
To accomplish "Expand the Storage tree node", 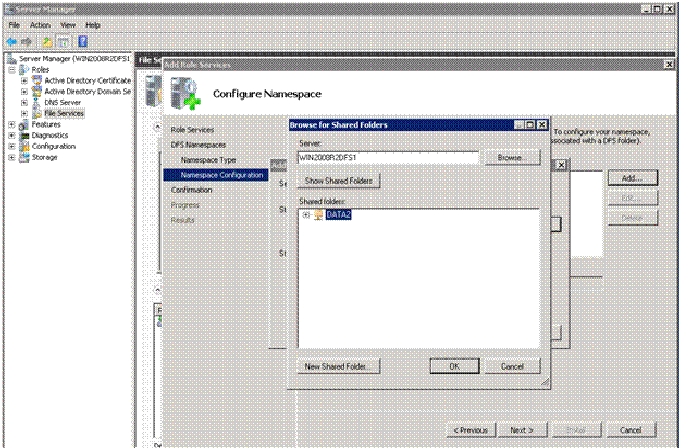I will pos(12,157).
